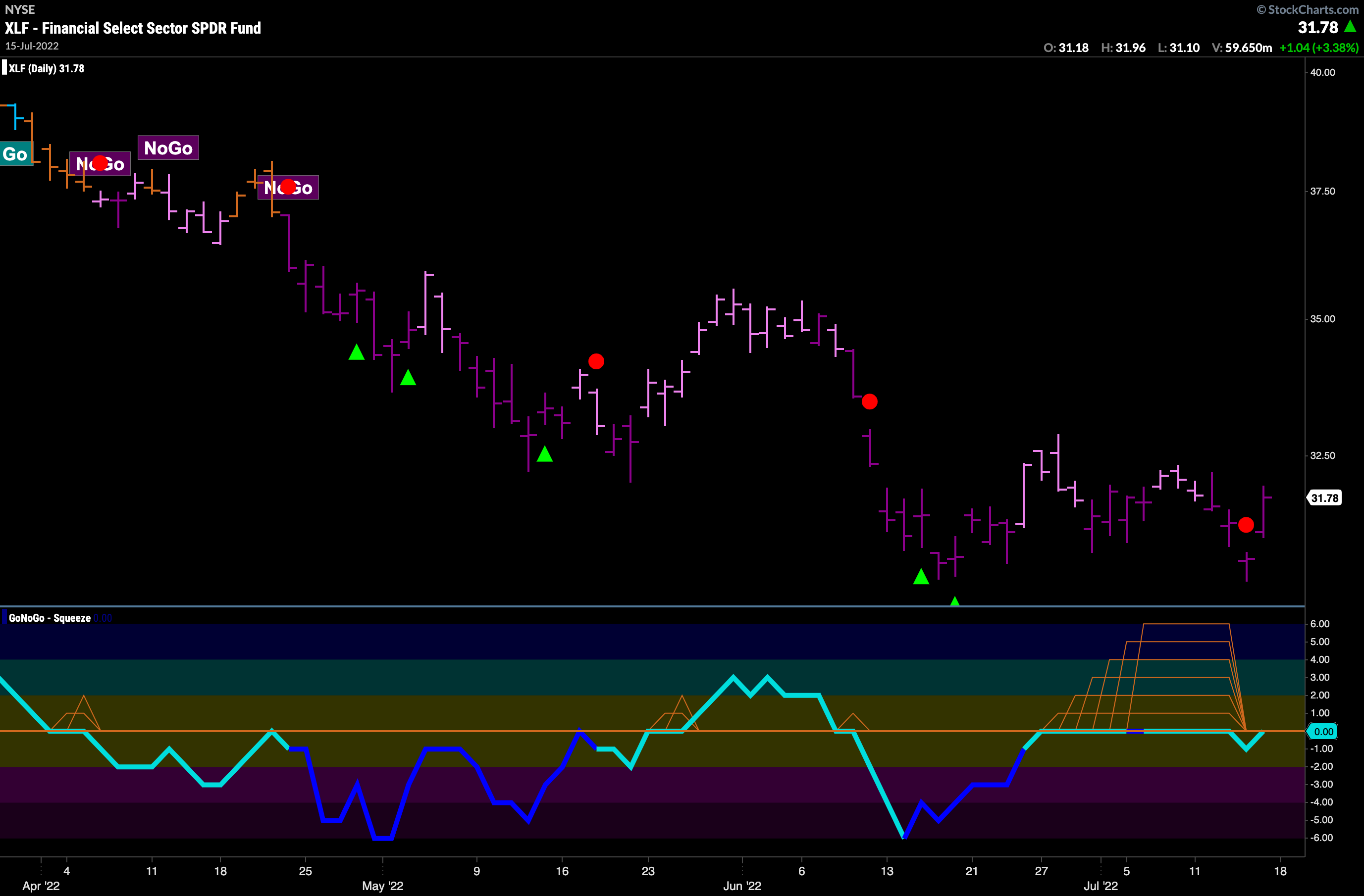Click the Jul '22 date axis label
1364x896 pixels.
pyautogui.click(x=1101, y=886)
